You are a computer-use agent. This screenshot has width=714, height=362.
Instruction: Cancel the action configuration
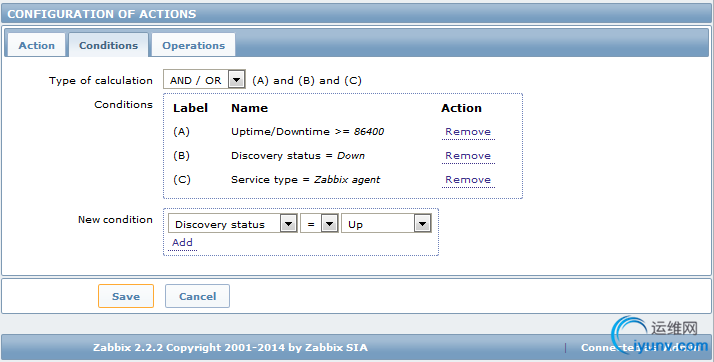point(197,296)
